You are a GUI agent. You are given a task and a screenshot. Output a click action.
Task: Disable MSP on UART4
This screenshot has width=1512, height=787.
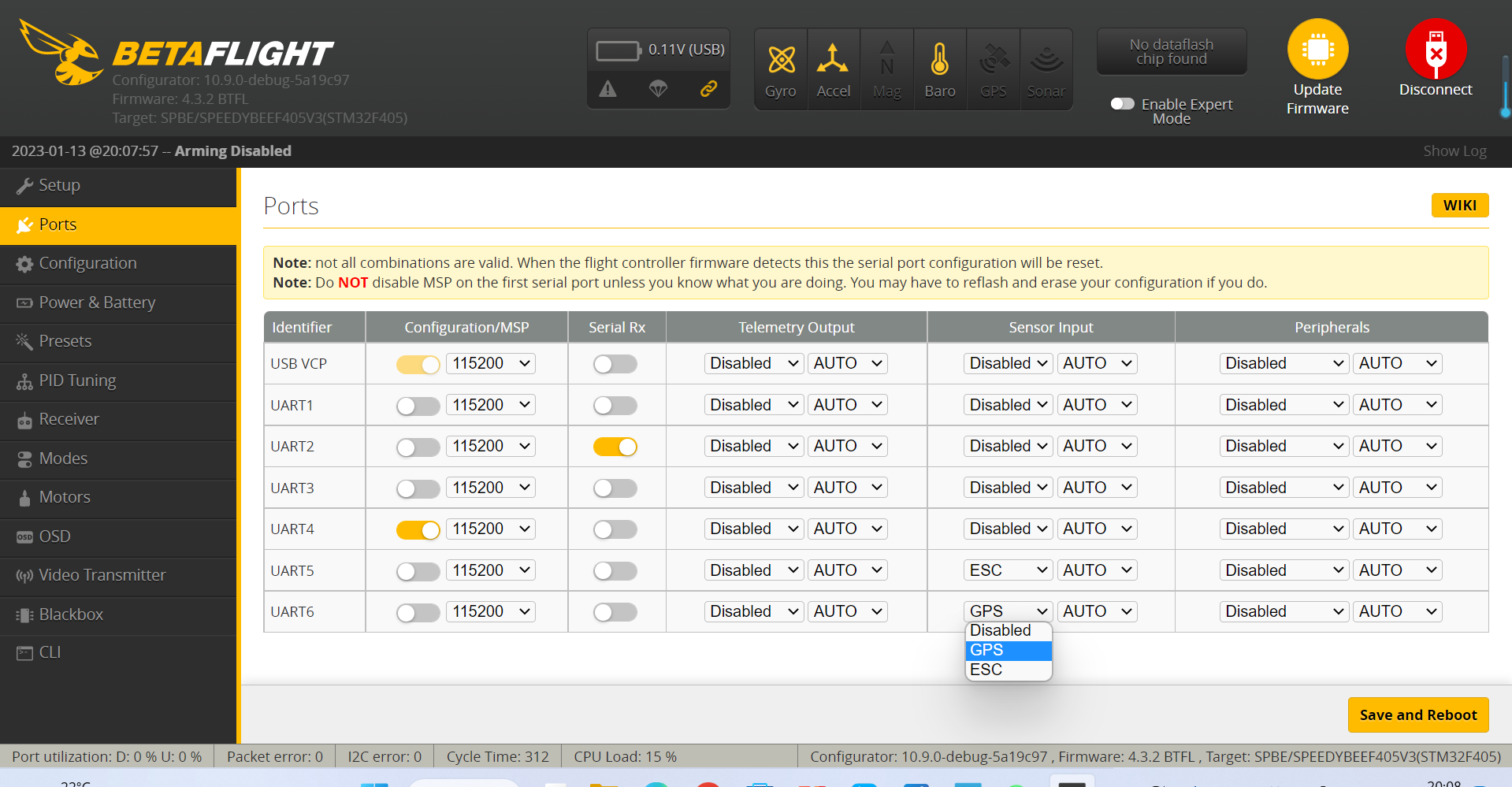(418, 530)
